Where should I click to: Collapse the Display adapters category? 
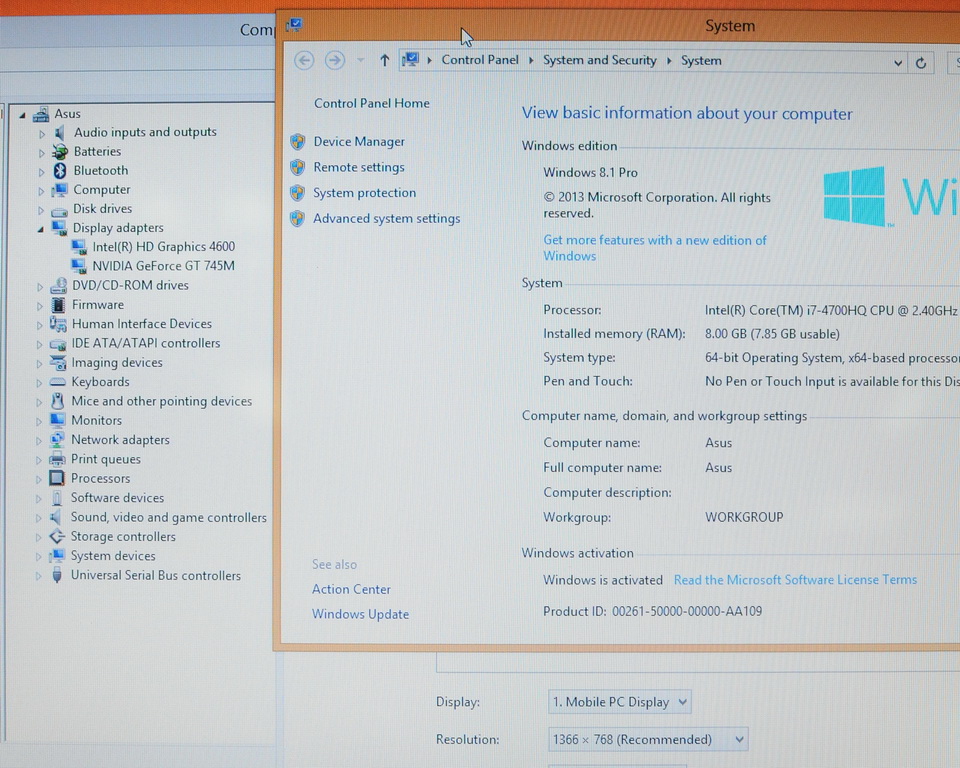40,229
